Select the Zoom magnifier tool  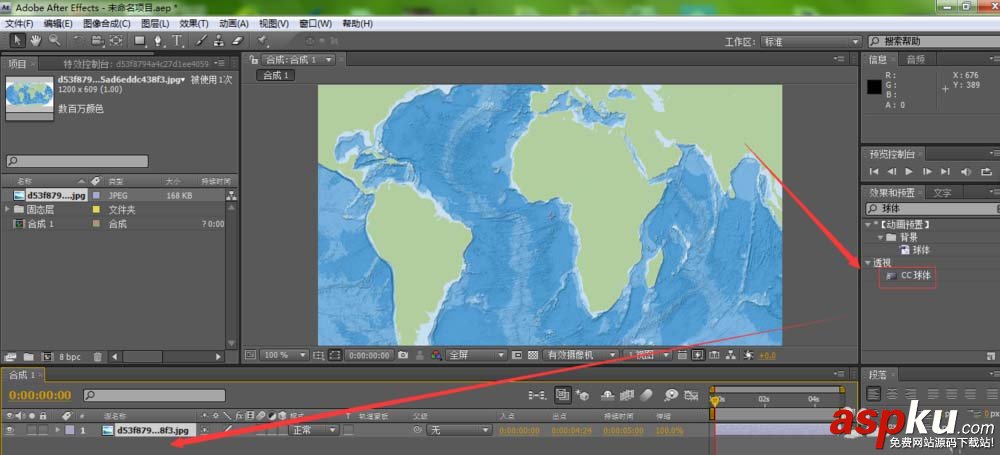[55, 40]
